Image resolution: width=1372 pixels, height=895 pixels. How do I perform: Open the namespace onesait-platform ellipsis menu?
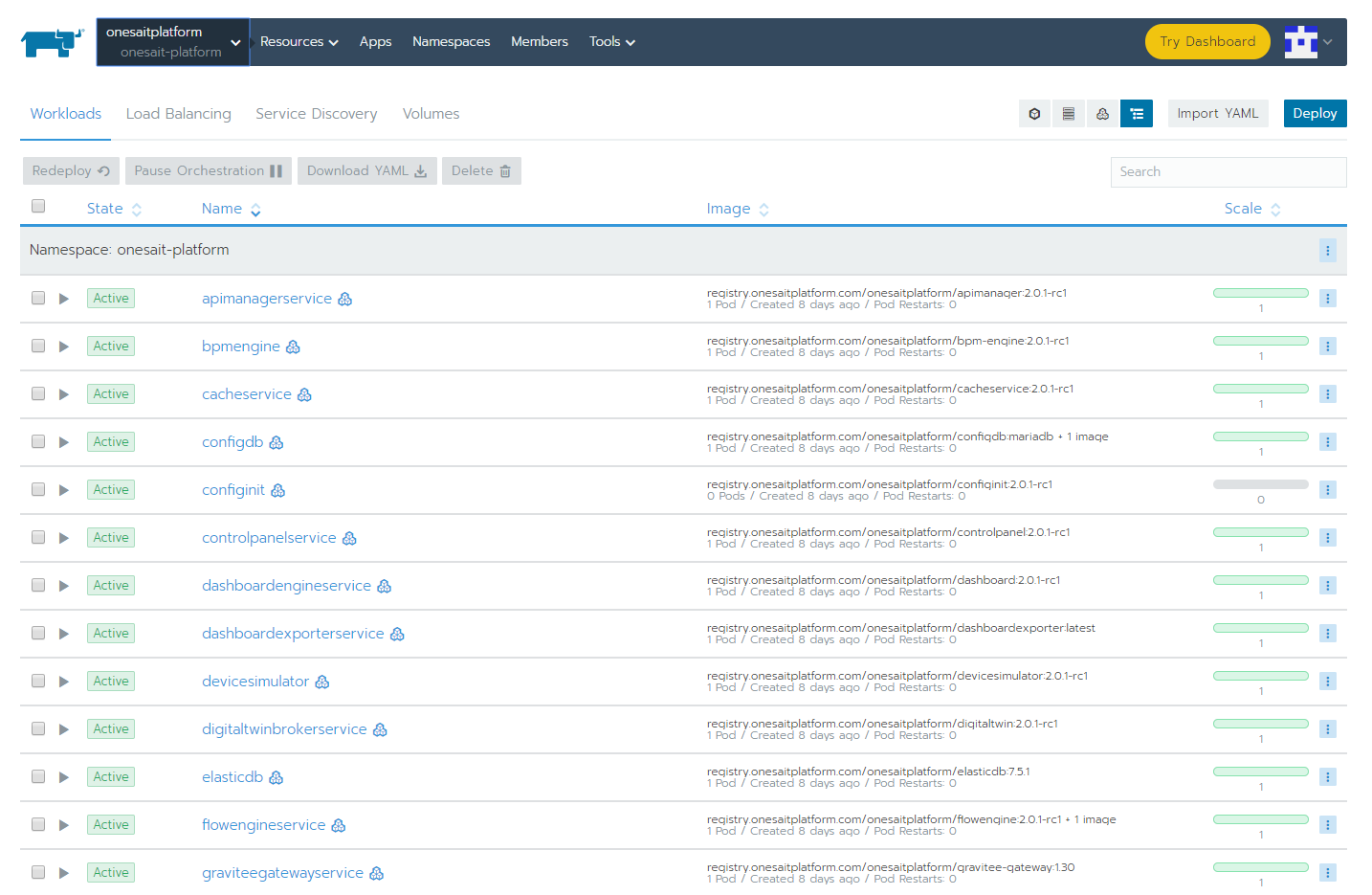pyautogui.click(x=1328, y=250)
